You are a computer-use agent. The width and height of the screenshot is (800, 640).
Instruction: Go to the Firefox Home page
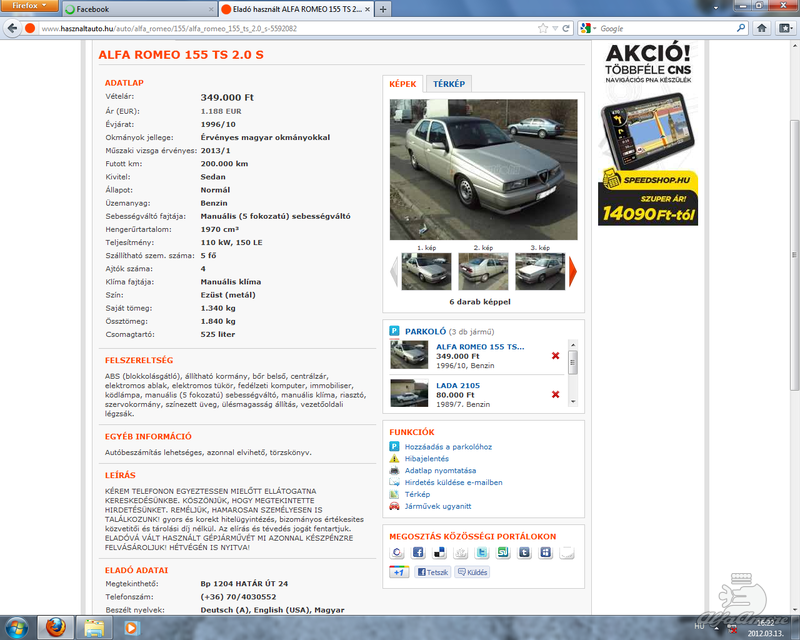pos(762,28)
